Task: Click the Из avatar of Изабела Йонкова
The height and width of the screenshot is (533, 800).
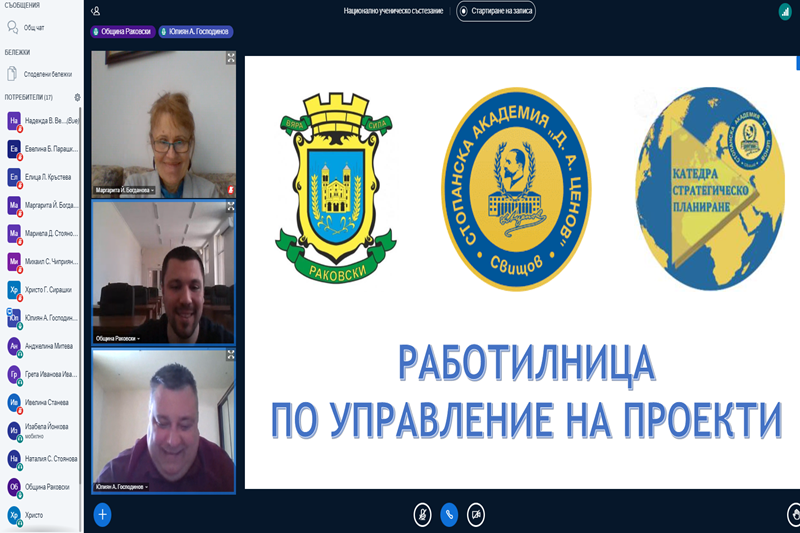Action: pos(14,430)
